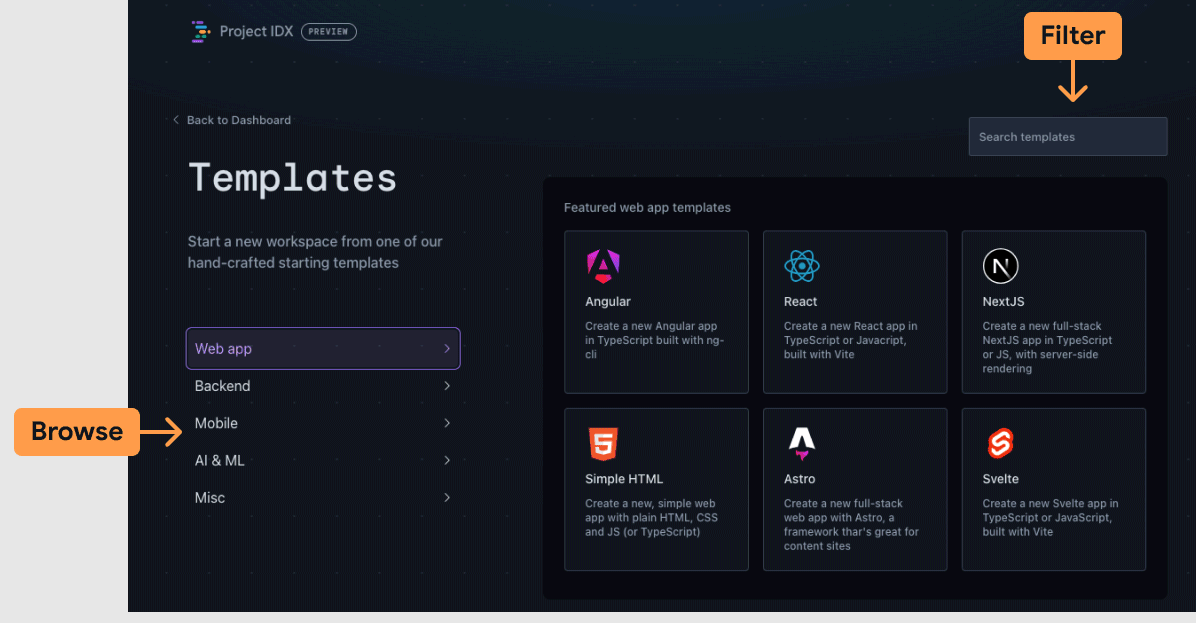Open the React template title
Viewport: 1196px width, 623px height.
(800, 301)
